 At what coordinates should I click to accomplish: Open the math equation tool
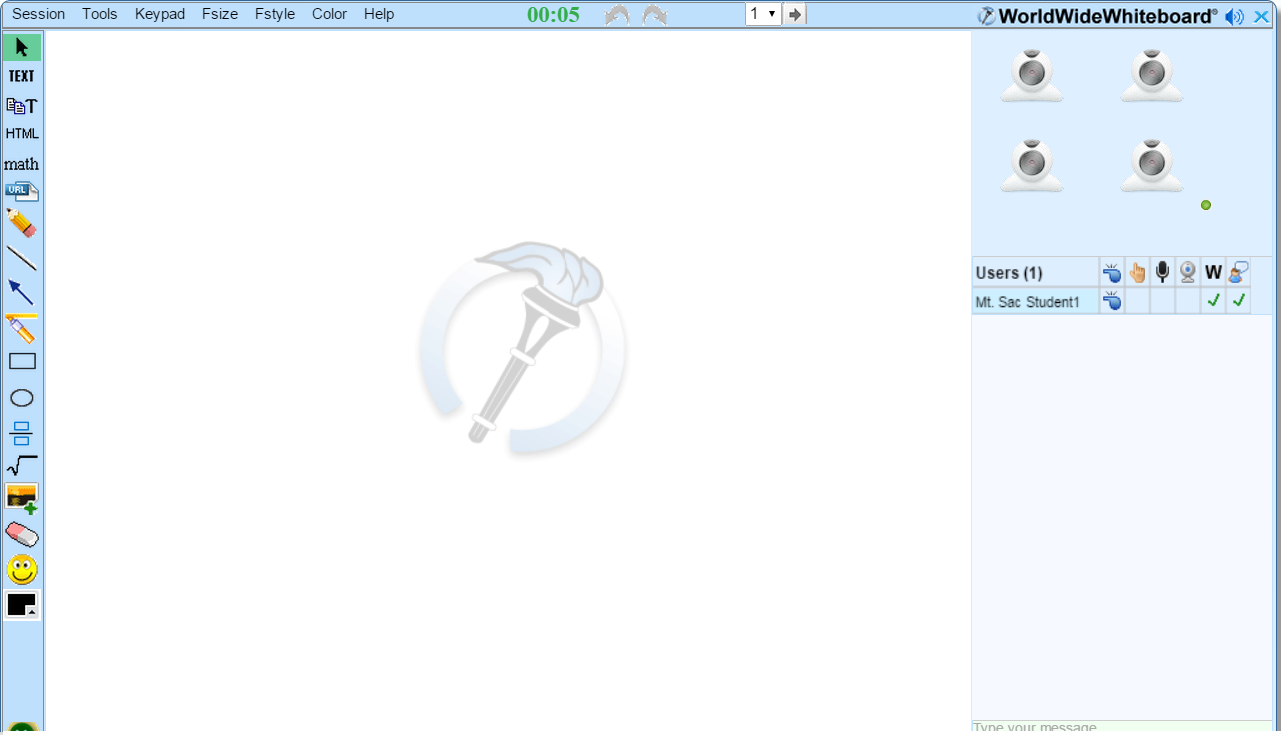pos(22,163)
